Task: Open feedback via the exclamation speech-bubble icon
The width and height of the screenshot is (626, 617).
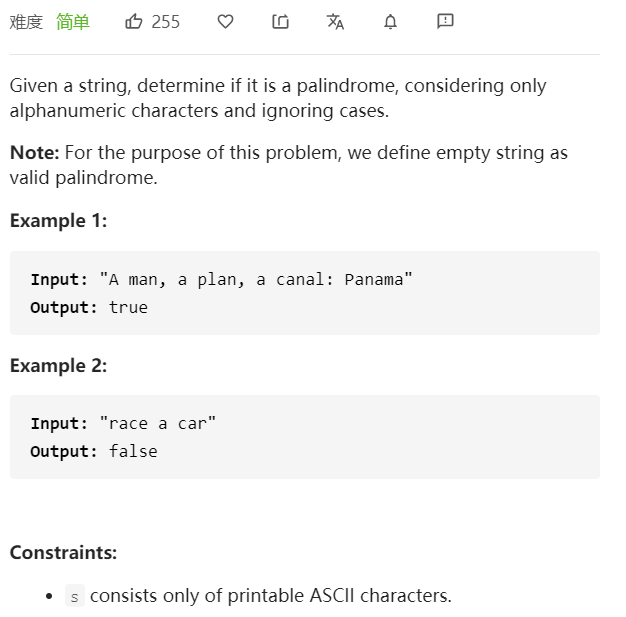Action: coord(445,21)
